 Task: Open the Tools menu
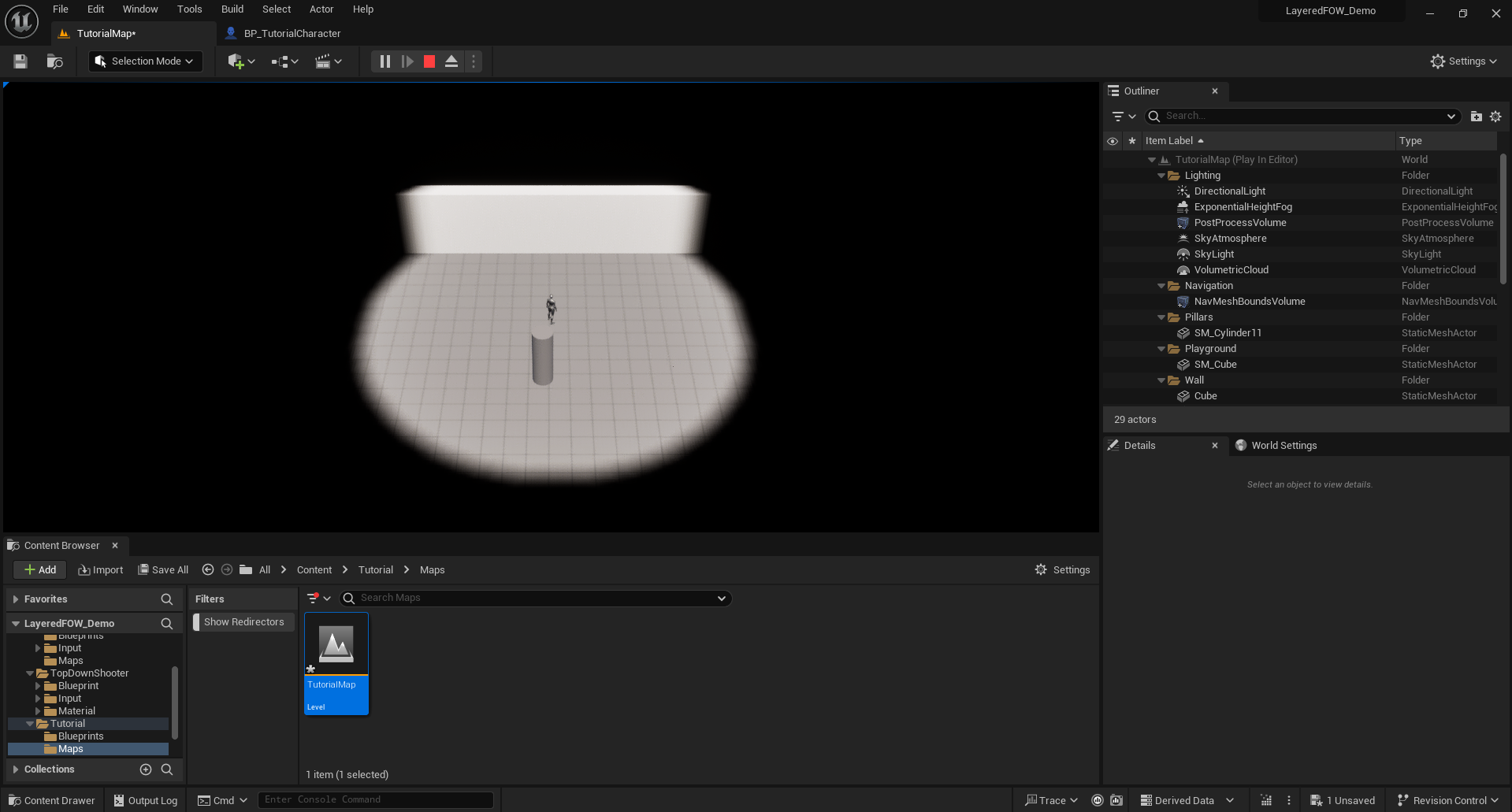click(190, 9)
